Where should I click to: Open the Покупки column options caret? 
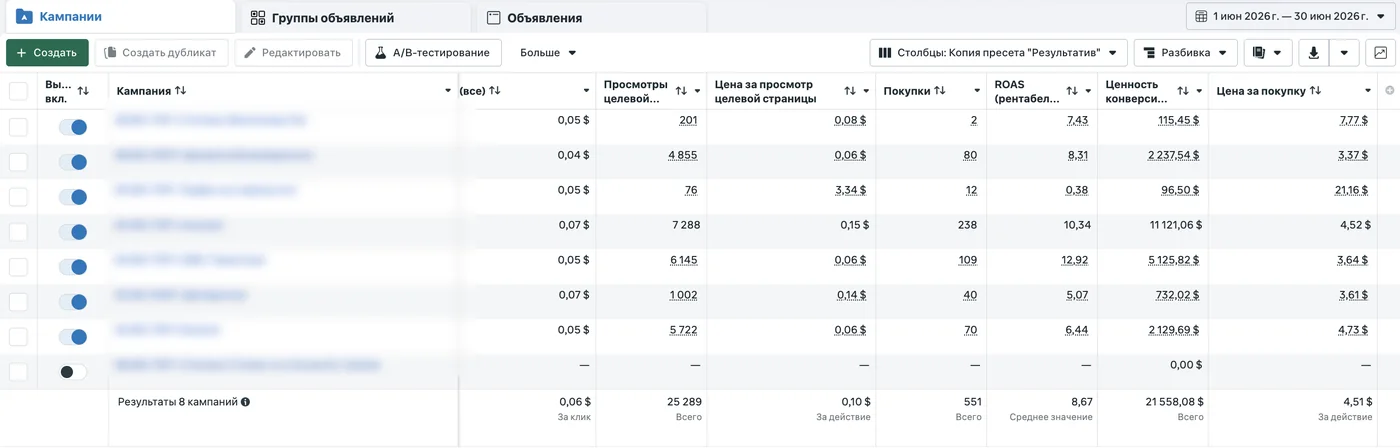(x=977, y=91)
